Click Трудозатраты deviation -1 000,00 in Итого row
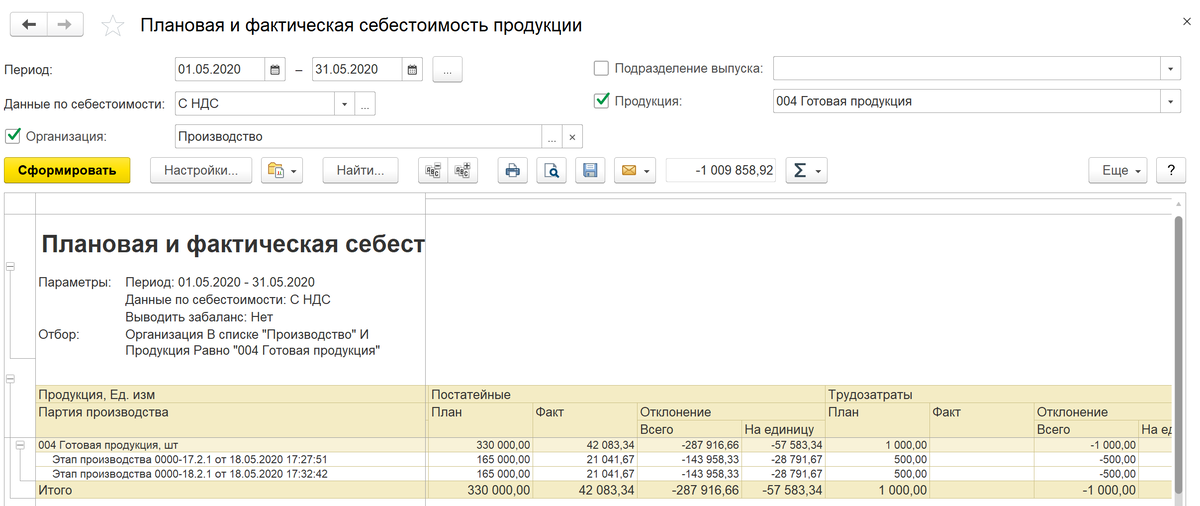 (x=1108, y=490)
